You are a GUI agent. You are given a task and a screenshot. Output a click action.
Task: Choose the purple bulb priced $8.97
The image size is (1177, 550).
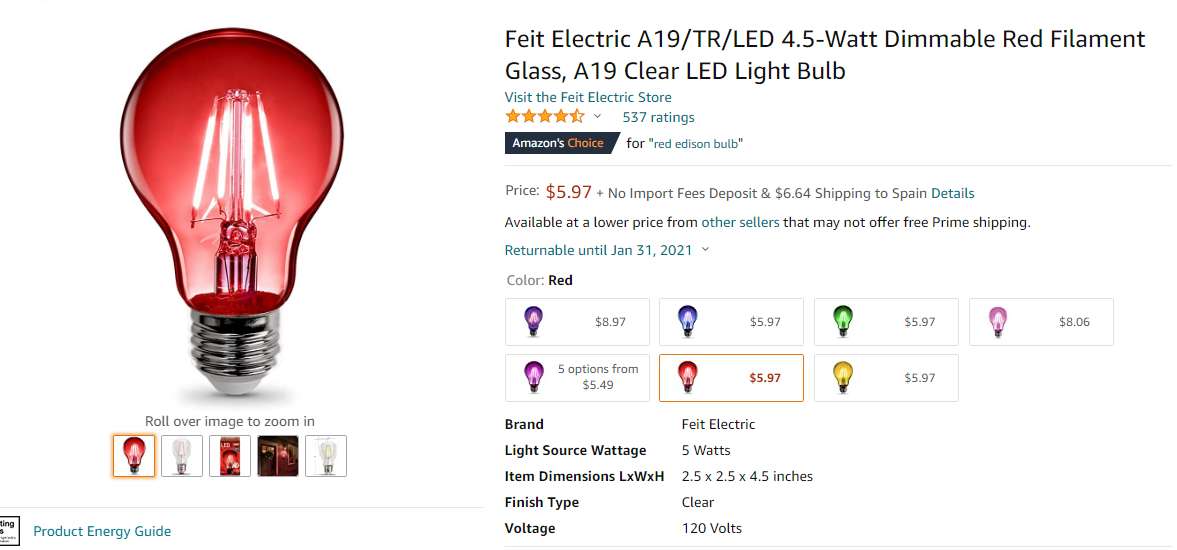(x=577, y=322)
